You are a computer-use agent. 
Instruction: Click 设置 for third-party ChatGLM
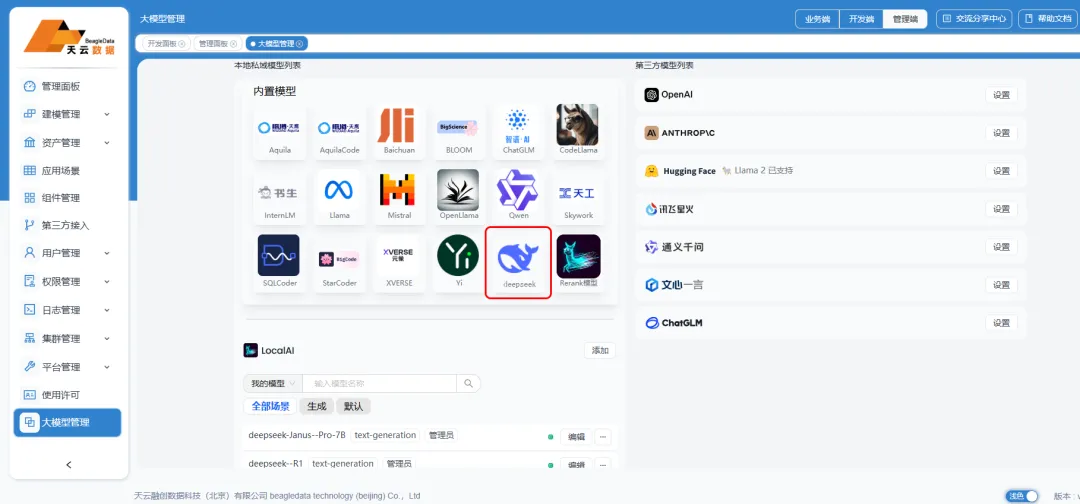(1001, 322)
